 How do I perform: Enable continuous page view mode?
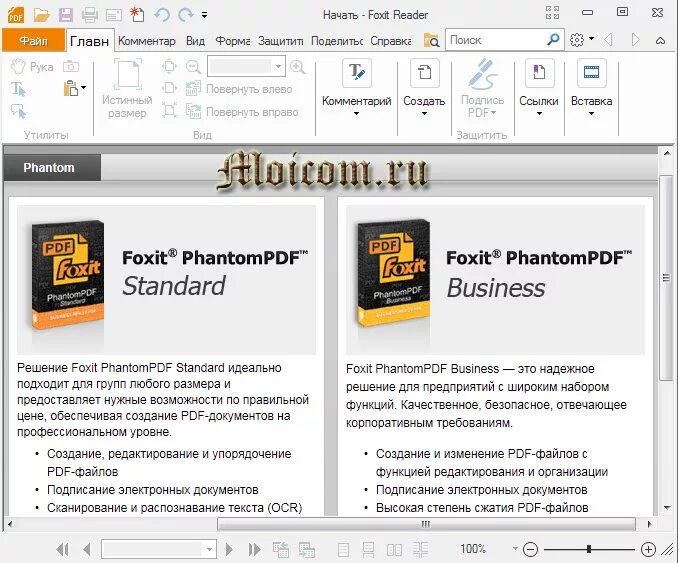[368, 550]
